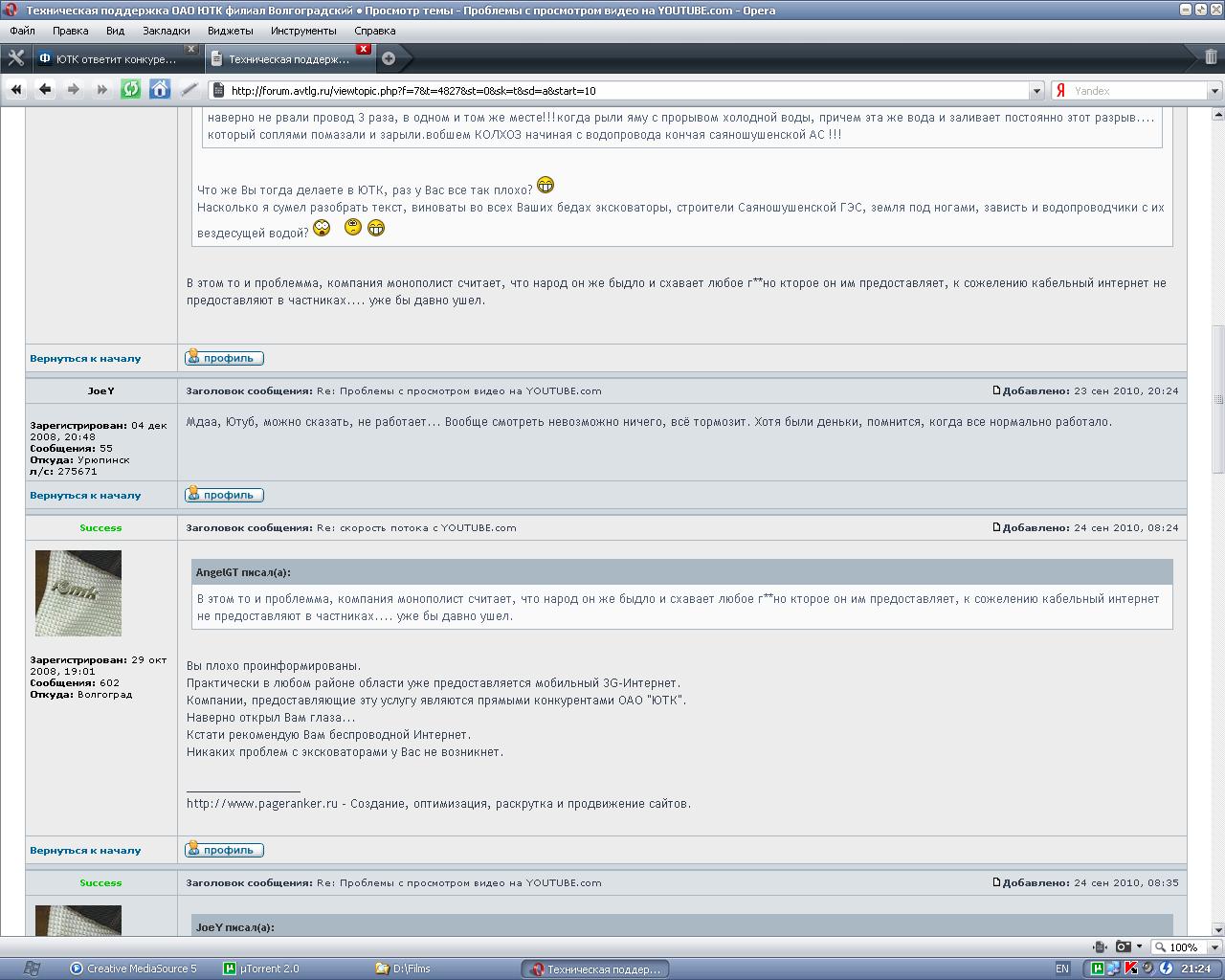Open профиль button for JoeY's post
The height and width of the screenshot is (980, 1225).
point(224,495)
